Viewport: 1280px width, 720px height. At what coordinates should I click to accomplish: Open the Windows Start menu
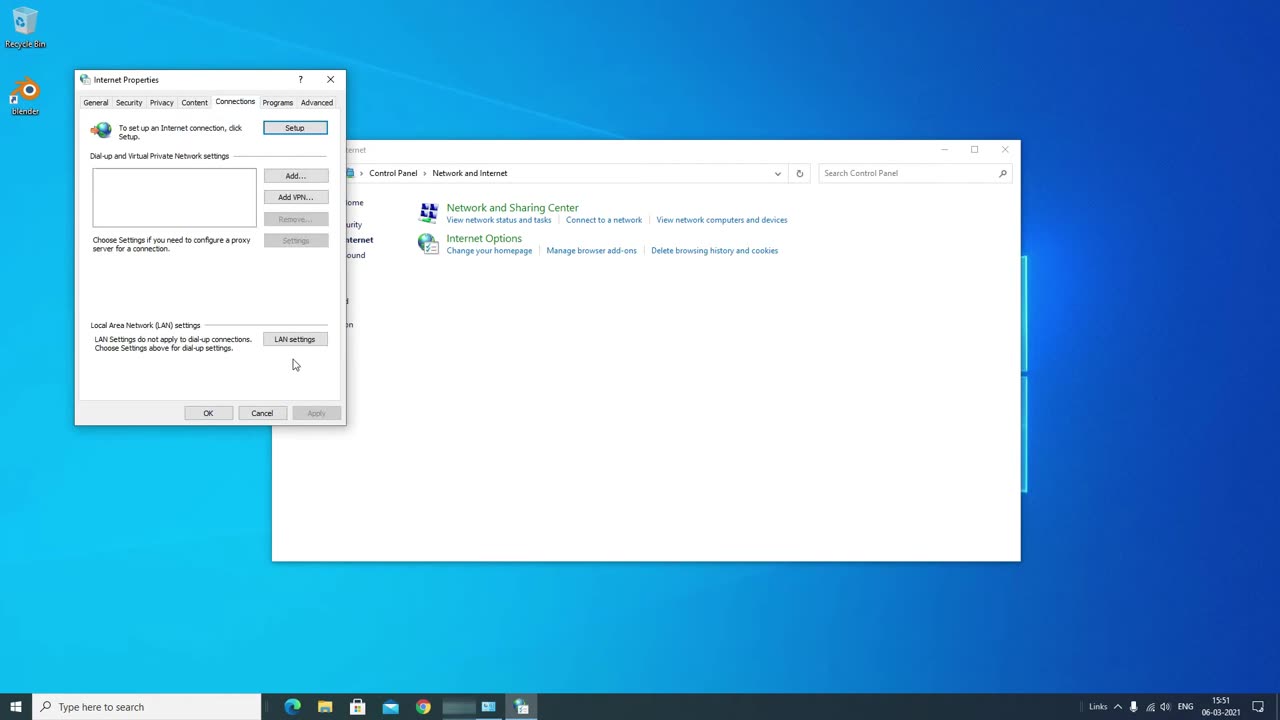pyautogui.click(x=16, y=707)
